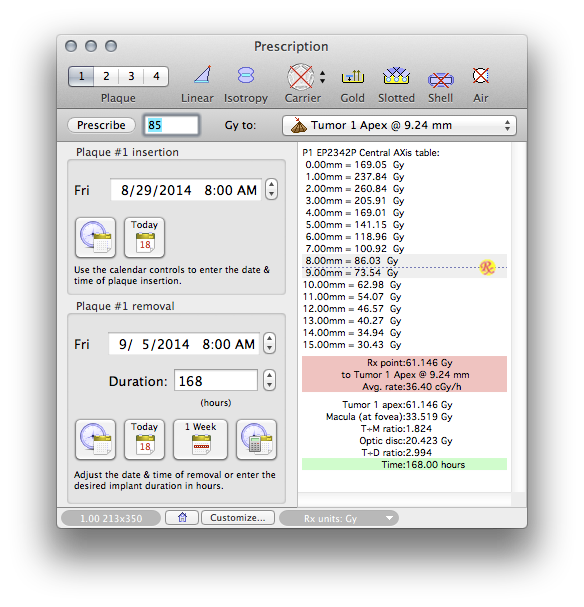Select plaque number 4 segment
The width and height of the screenshot is (584, 607).
click(x=156, y=76)
